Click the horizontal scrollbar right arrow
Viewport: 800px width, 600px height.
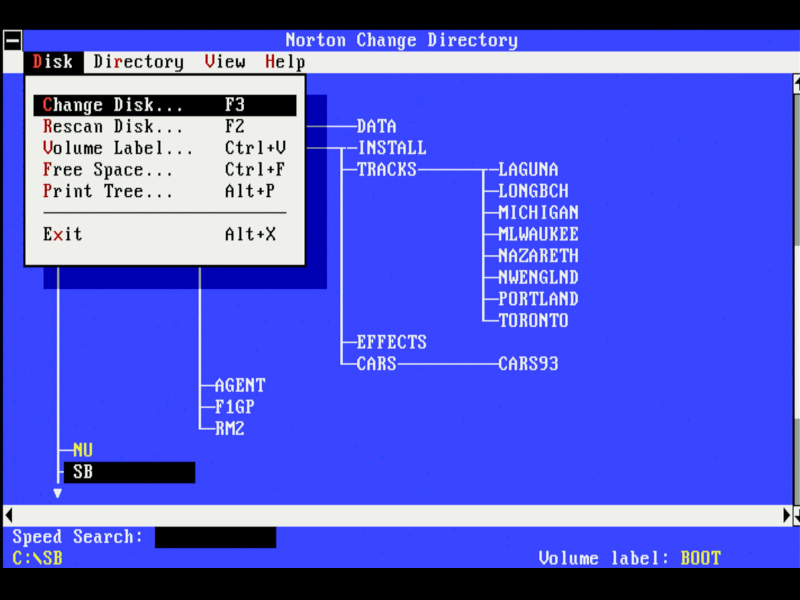point(786,516)
